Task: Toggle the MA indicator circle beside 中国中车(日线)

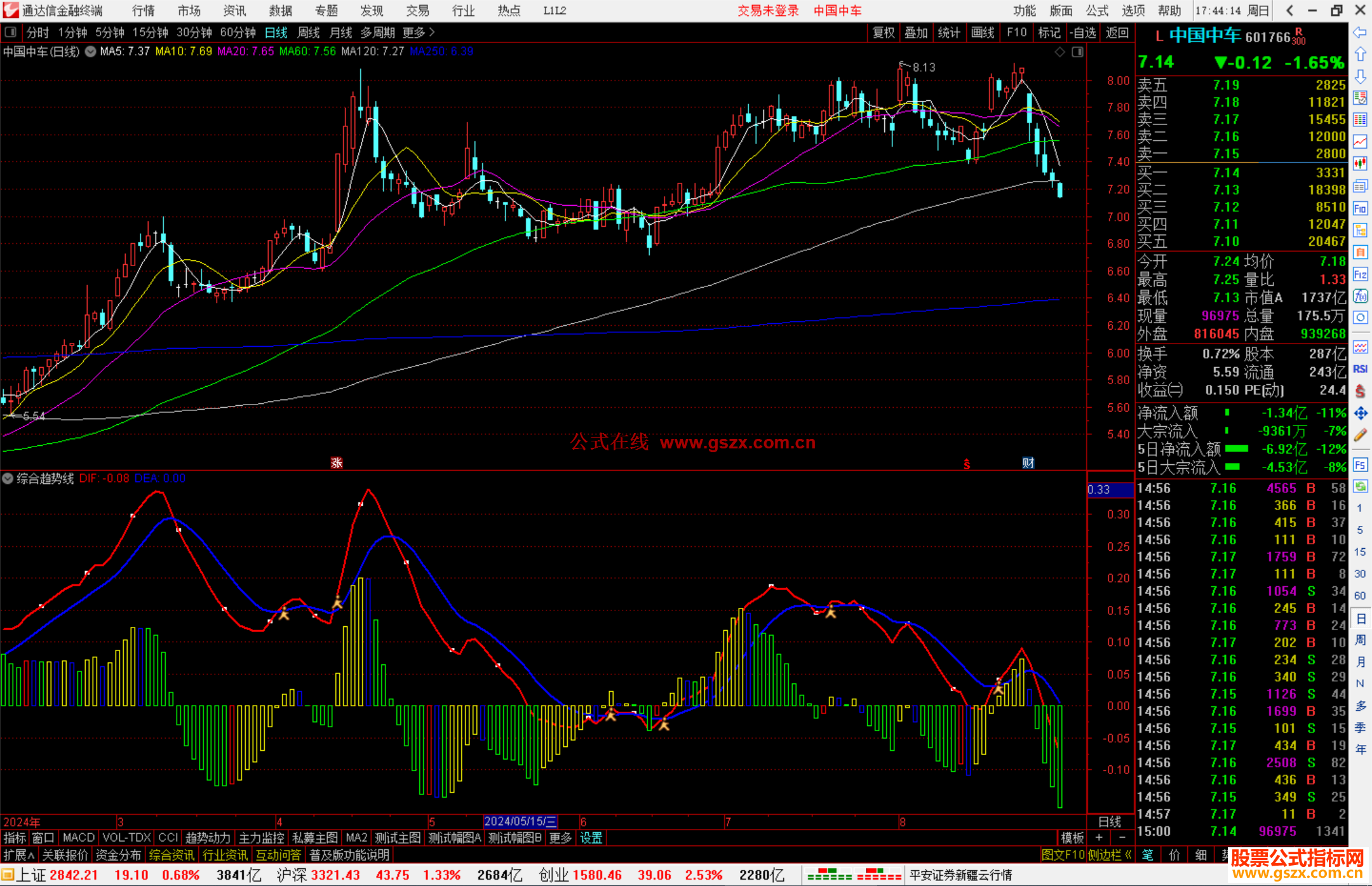Action: point(91,51)
